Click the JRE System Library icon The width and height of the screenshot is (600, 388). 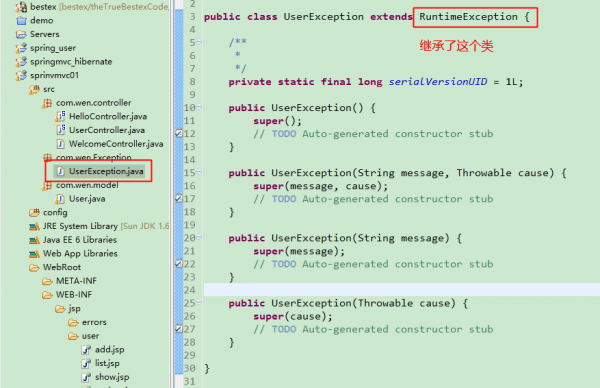[34, 227]
